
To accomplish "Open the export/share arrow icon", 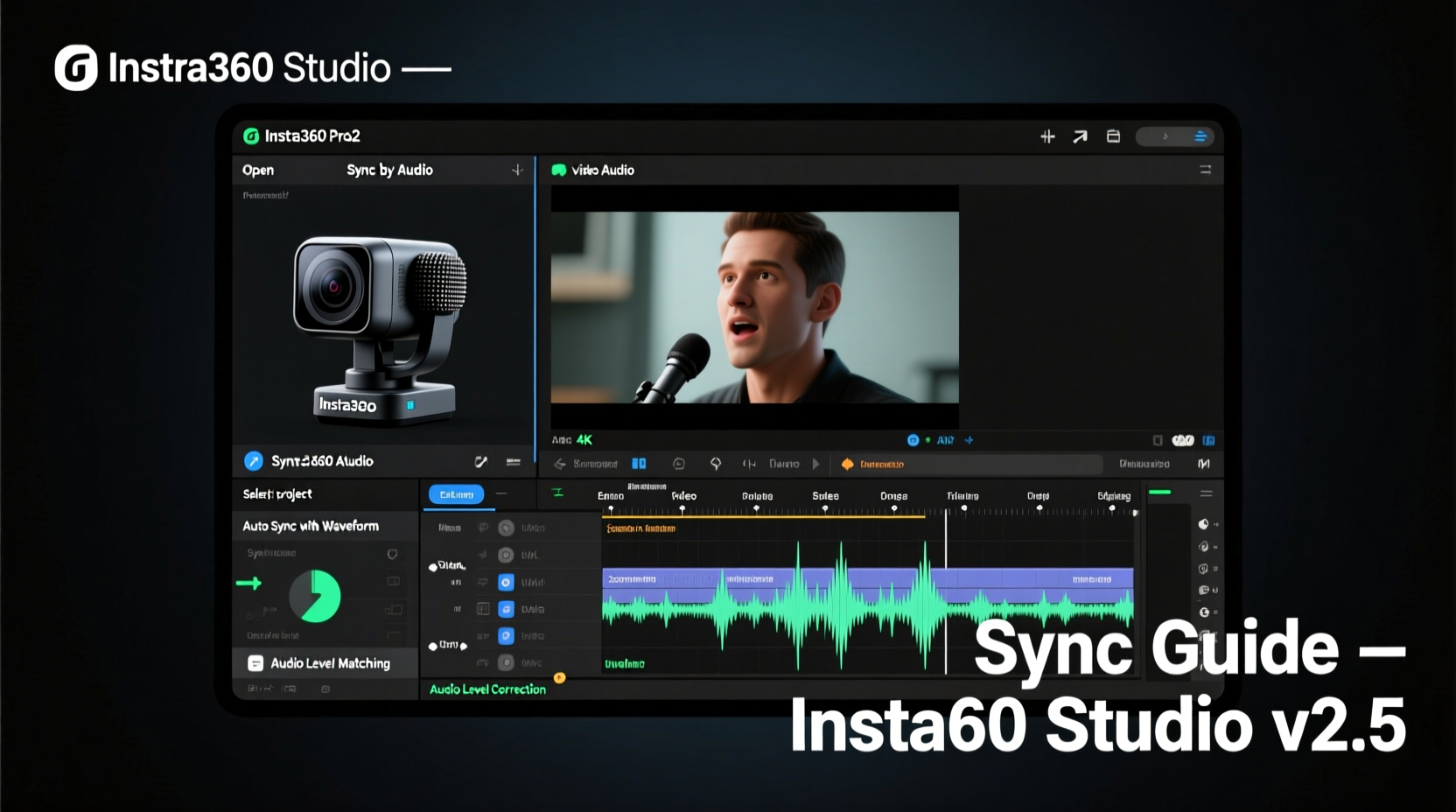I will (1080, 136).
